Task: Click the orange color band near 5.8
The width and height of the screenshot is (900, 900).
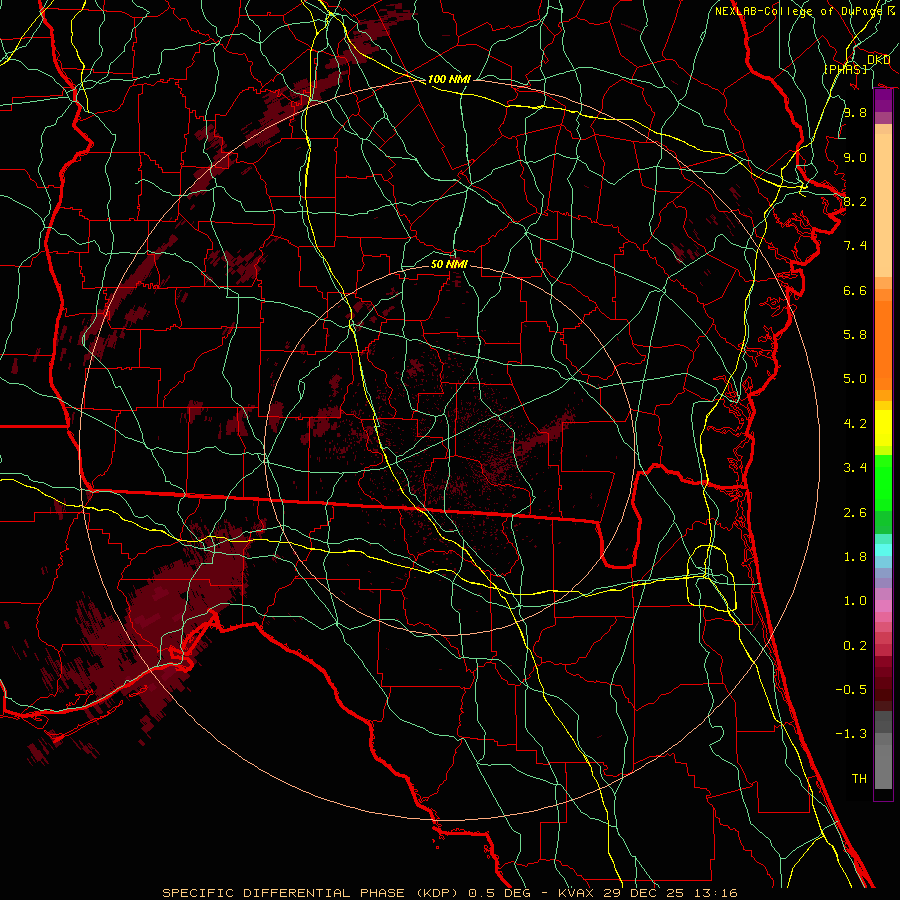Action: click(883, 335)
